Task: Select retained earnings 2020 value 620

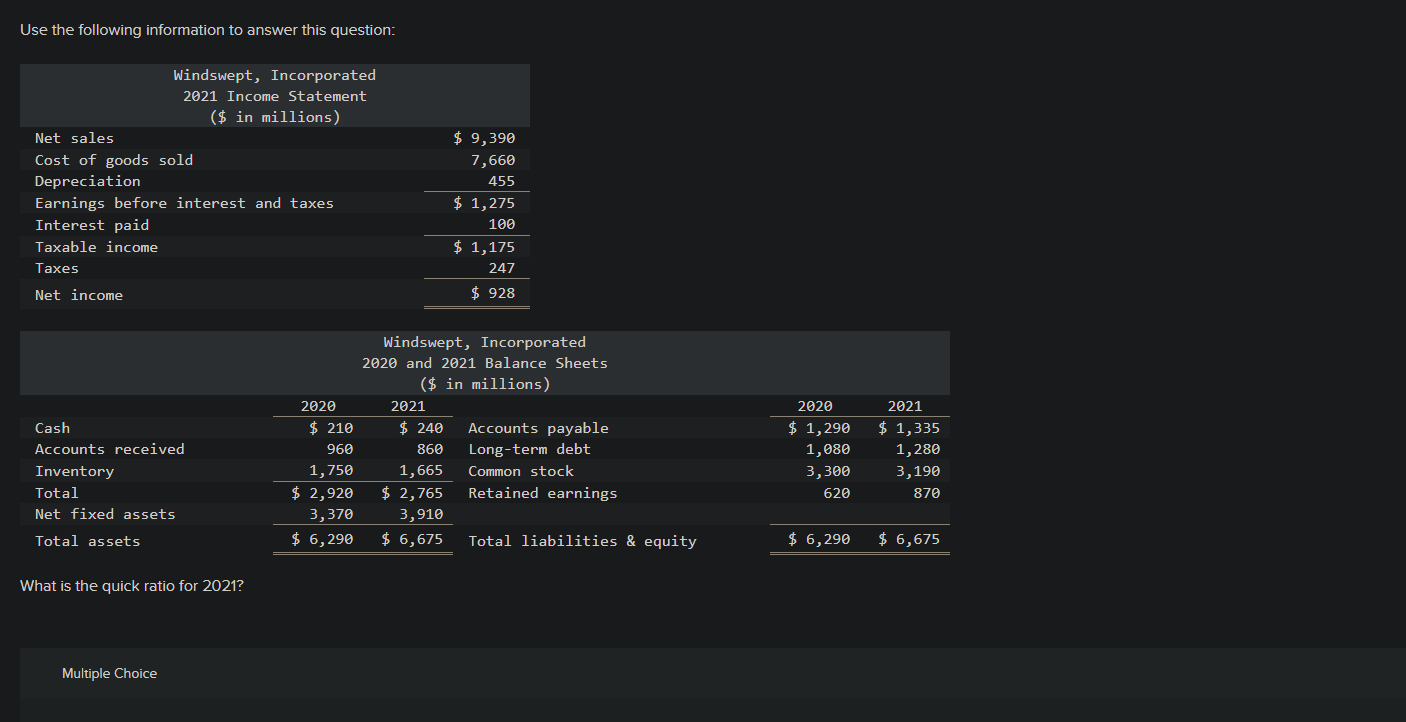Action: point(837,493)
